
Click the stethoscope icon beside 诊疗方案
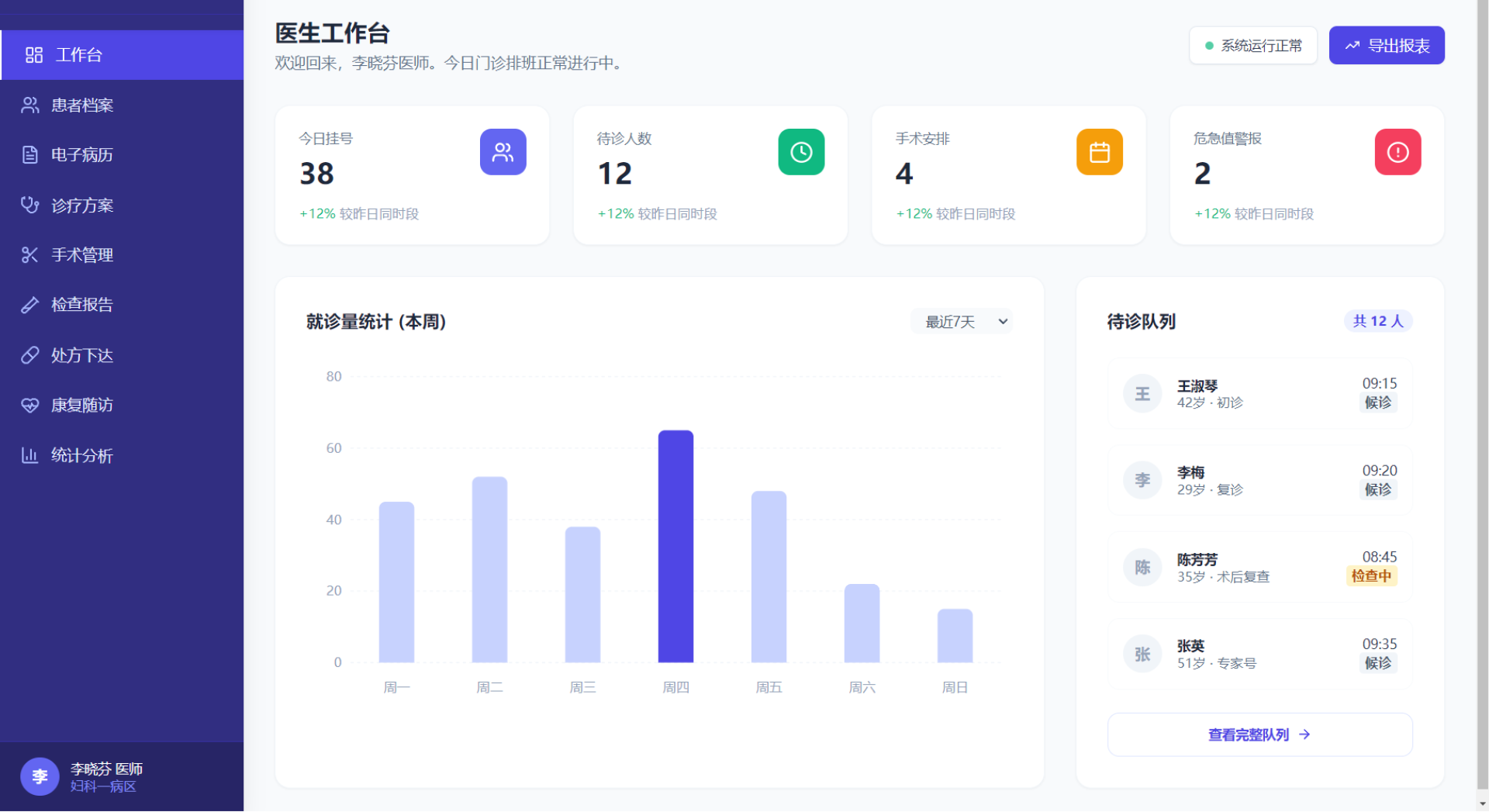point(29,205)
